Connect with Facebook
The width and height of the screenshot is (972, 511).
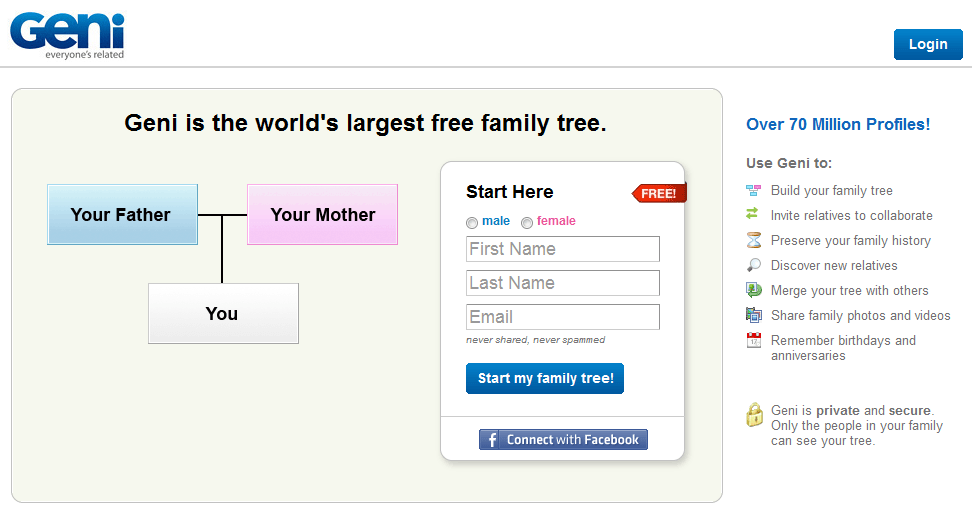click(x=563, y=440)
